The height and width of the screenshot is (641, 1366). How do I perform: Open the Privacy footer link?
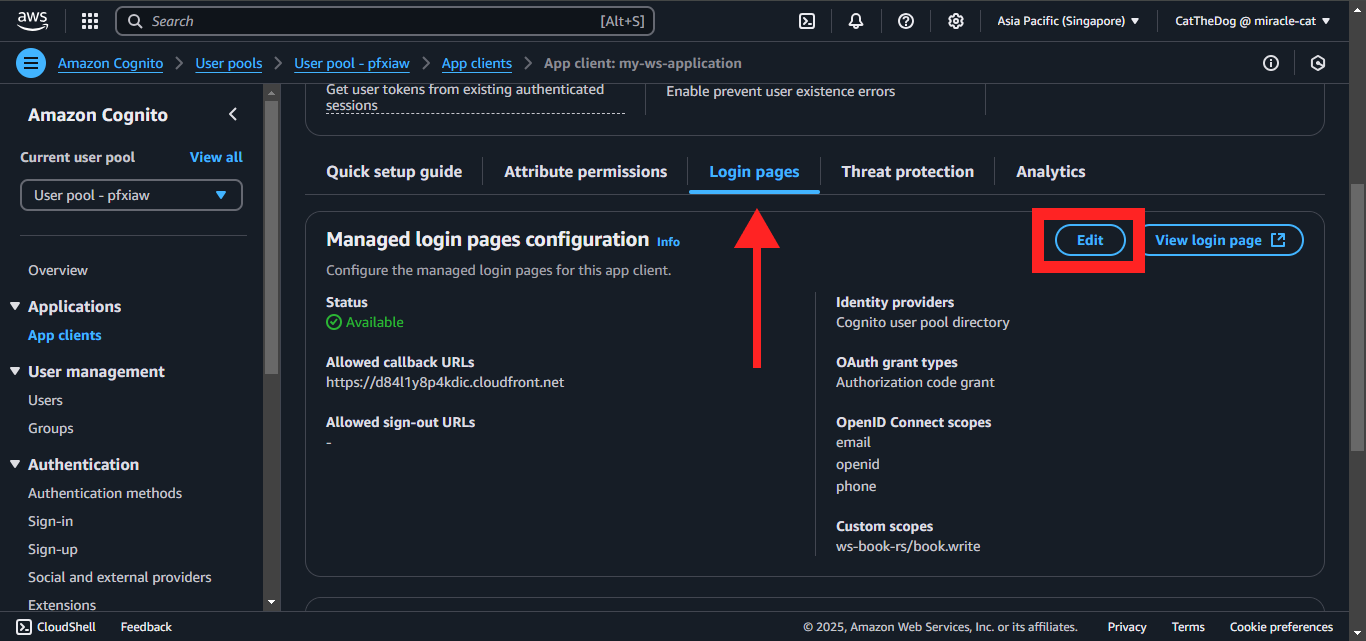click(x=1127, y=627)
